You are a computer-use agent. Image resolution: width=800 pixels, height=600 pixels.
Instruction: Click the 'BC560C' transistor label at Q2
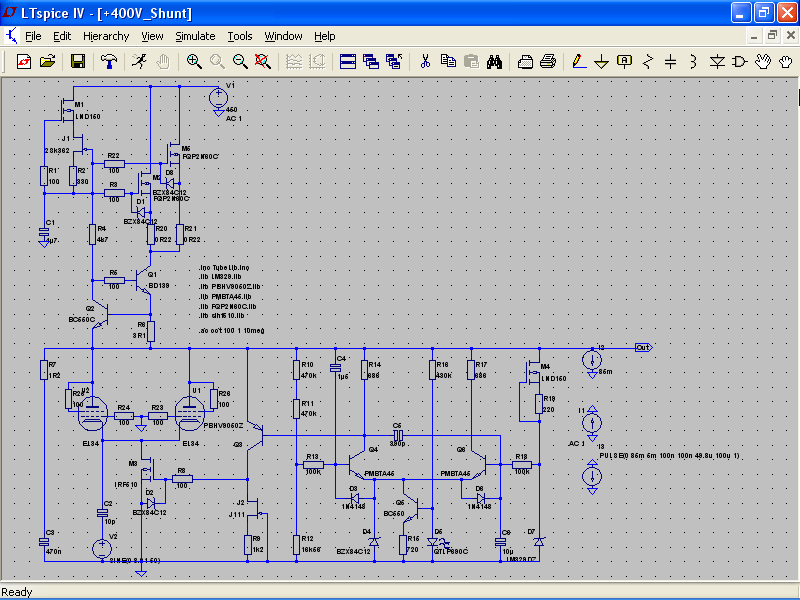(x=82, y=319)
